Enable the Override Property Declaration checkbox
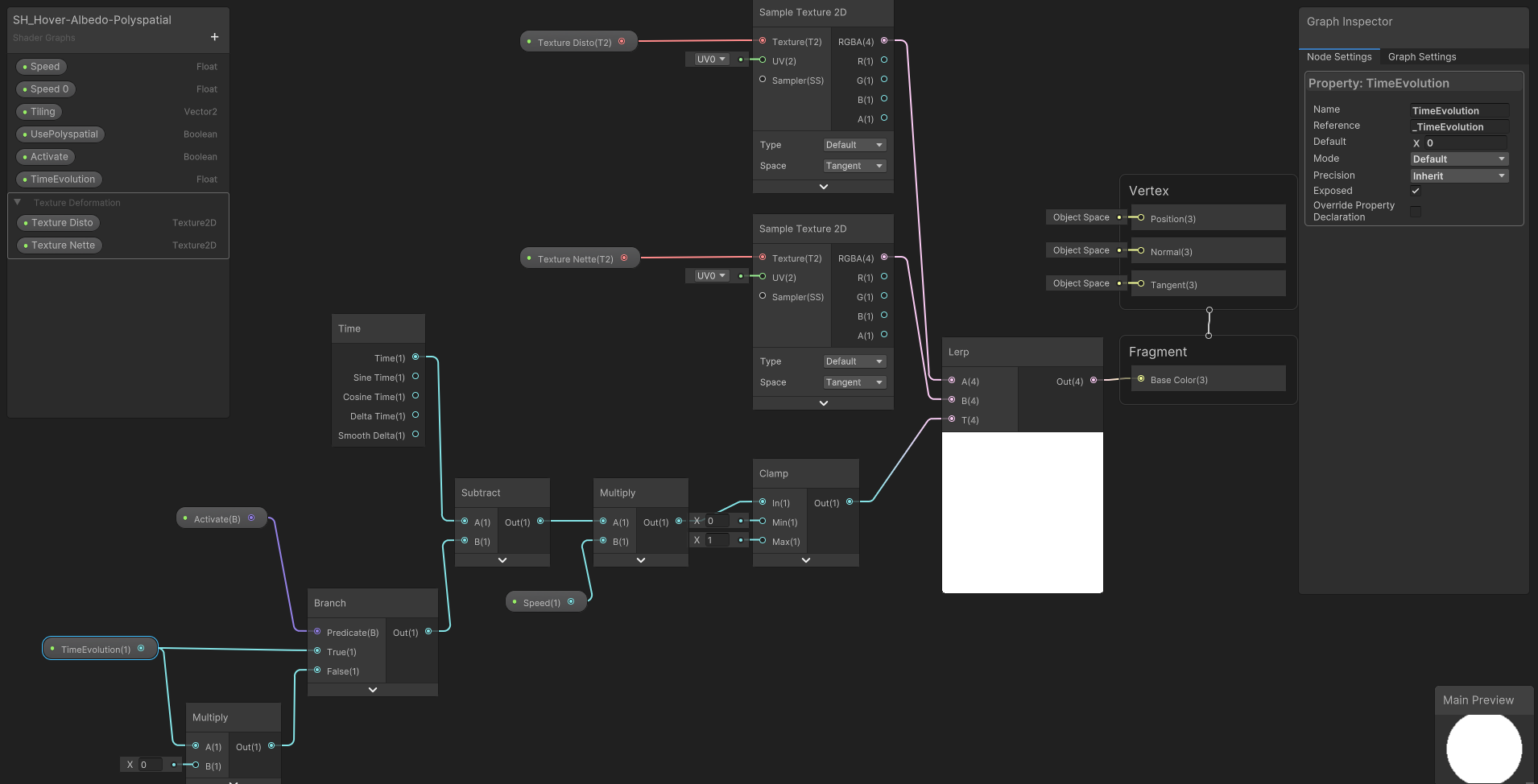 point(1416,210)
